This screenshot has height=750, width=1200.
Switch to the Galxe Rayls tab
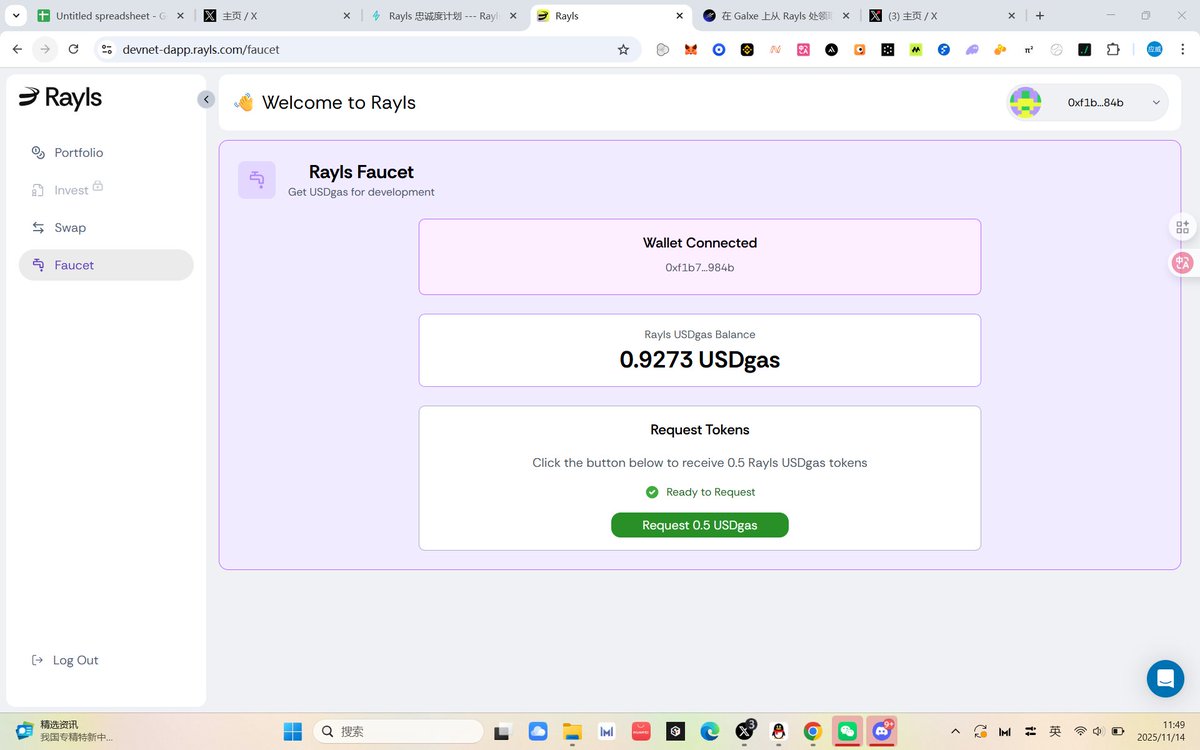(x=775, y=16)
